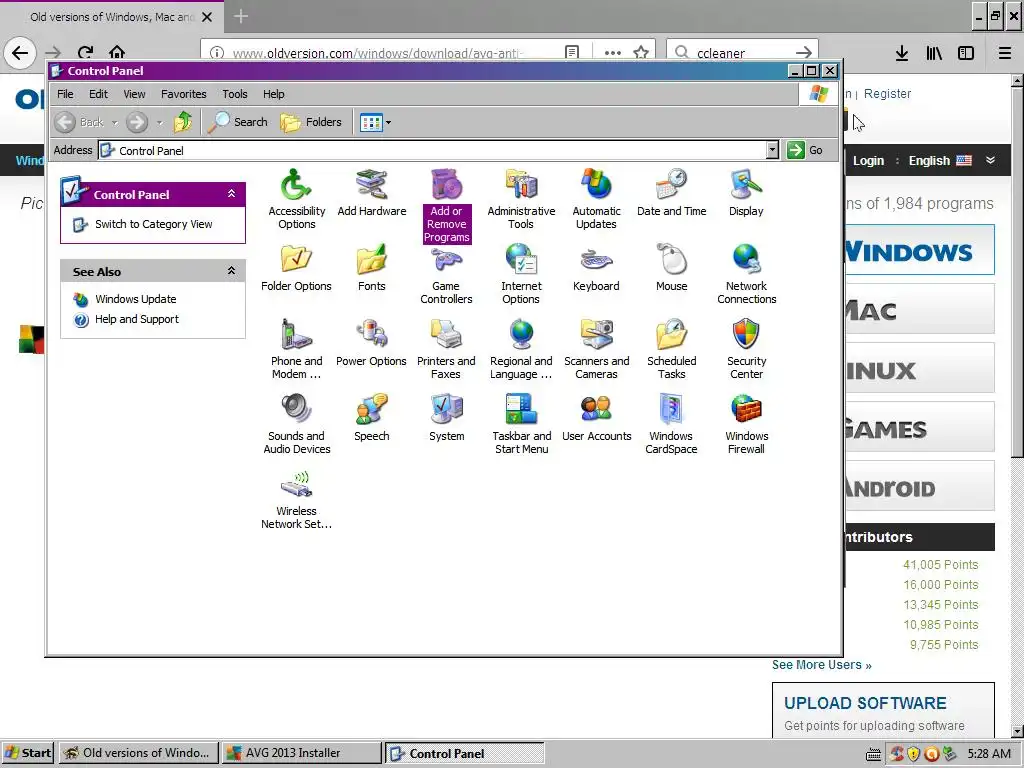This screenshot has width=1024, height=768.
Task: Open the Help menu
Action: (274, 94)
